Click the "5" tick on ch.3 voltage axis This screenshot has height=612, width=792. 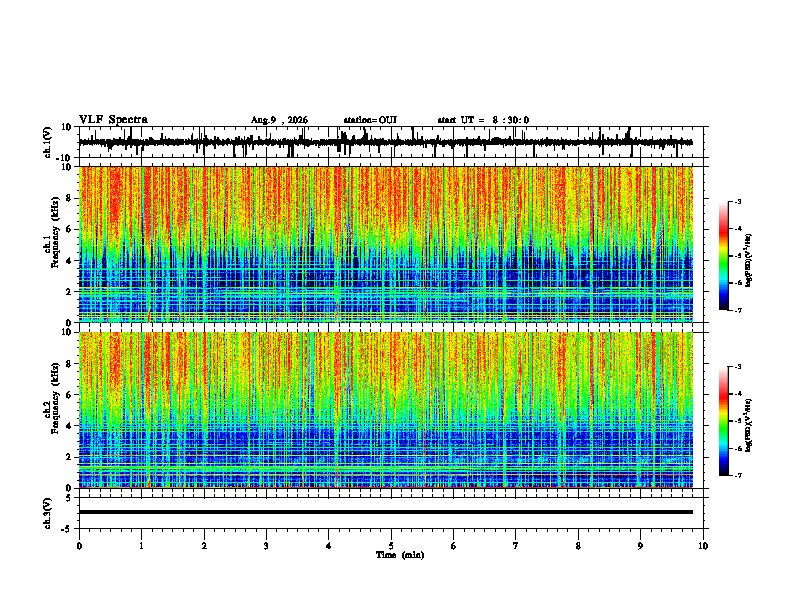coord(70,498)
